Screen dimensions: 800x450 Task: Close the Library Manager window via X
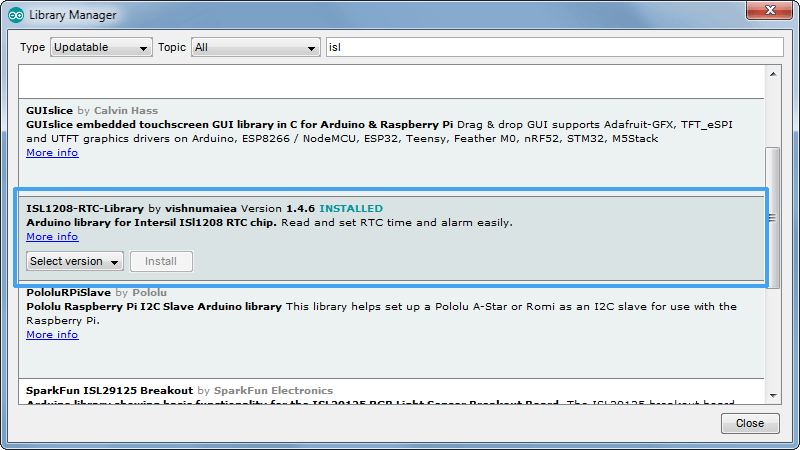(770, 10)
